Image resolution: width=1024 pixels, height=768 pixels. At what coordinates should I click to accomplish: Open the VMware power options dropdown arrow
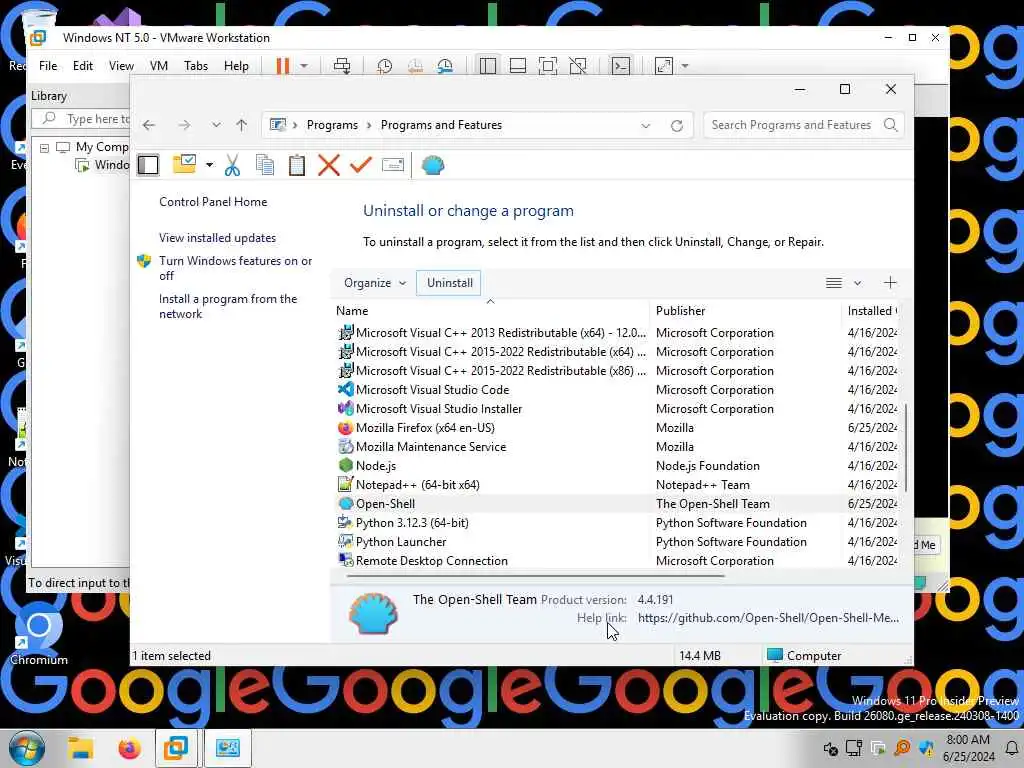point(304,66)
